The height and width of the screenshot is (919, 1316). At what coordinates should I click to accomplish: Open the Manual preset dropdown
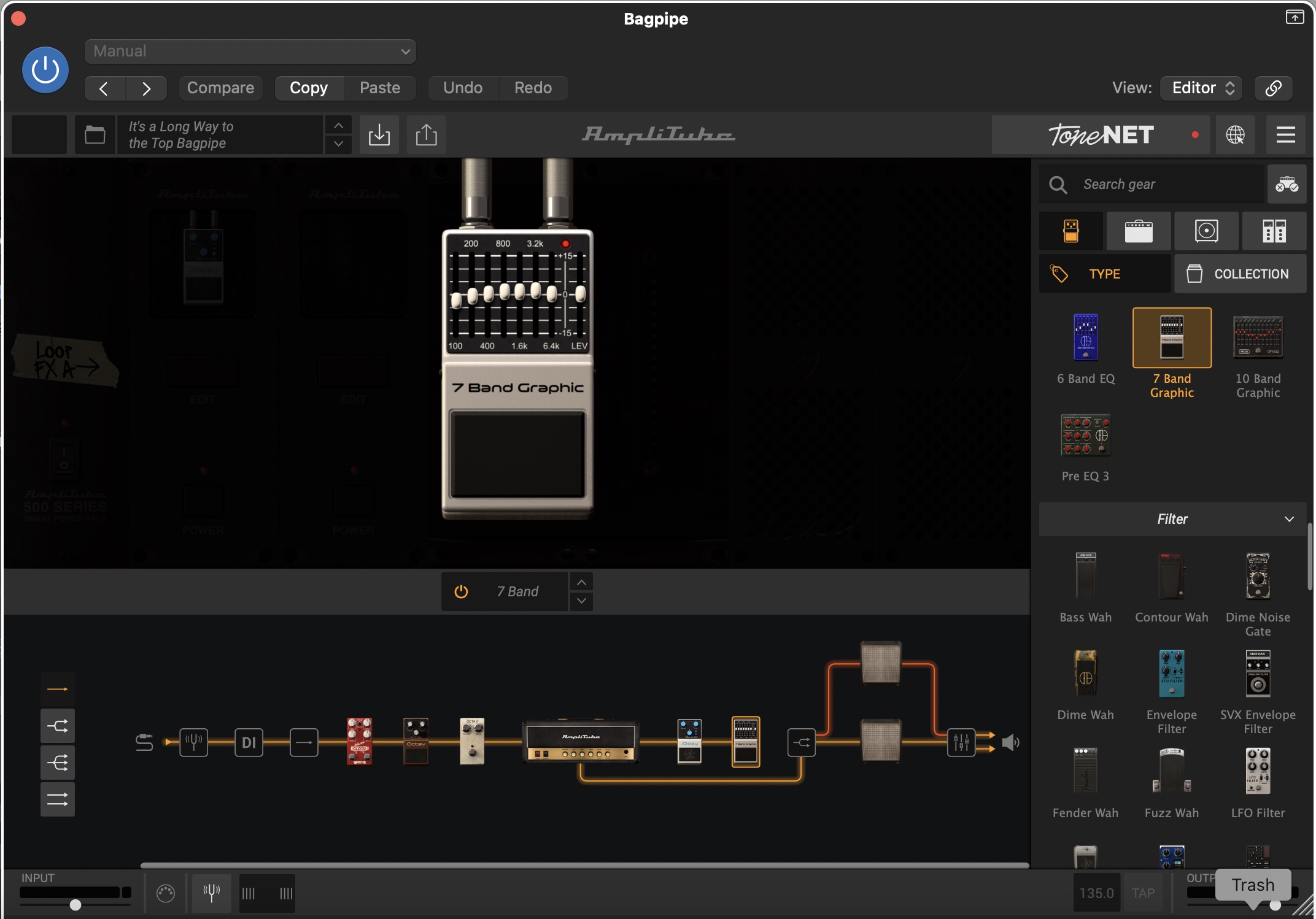click(250, 52)
